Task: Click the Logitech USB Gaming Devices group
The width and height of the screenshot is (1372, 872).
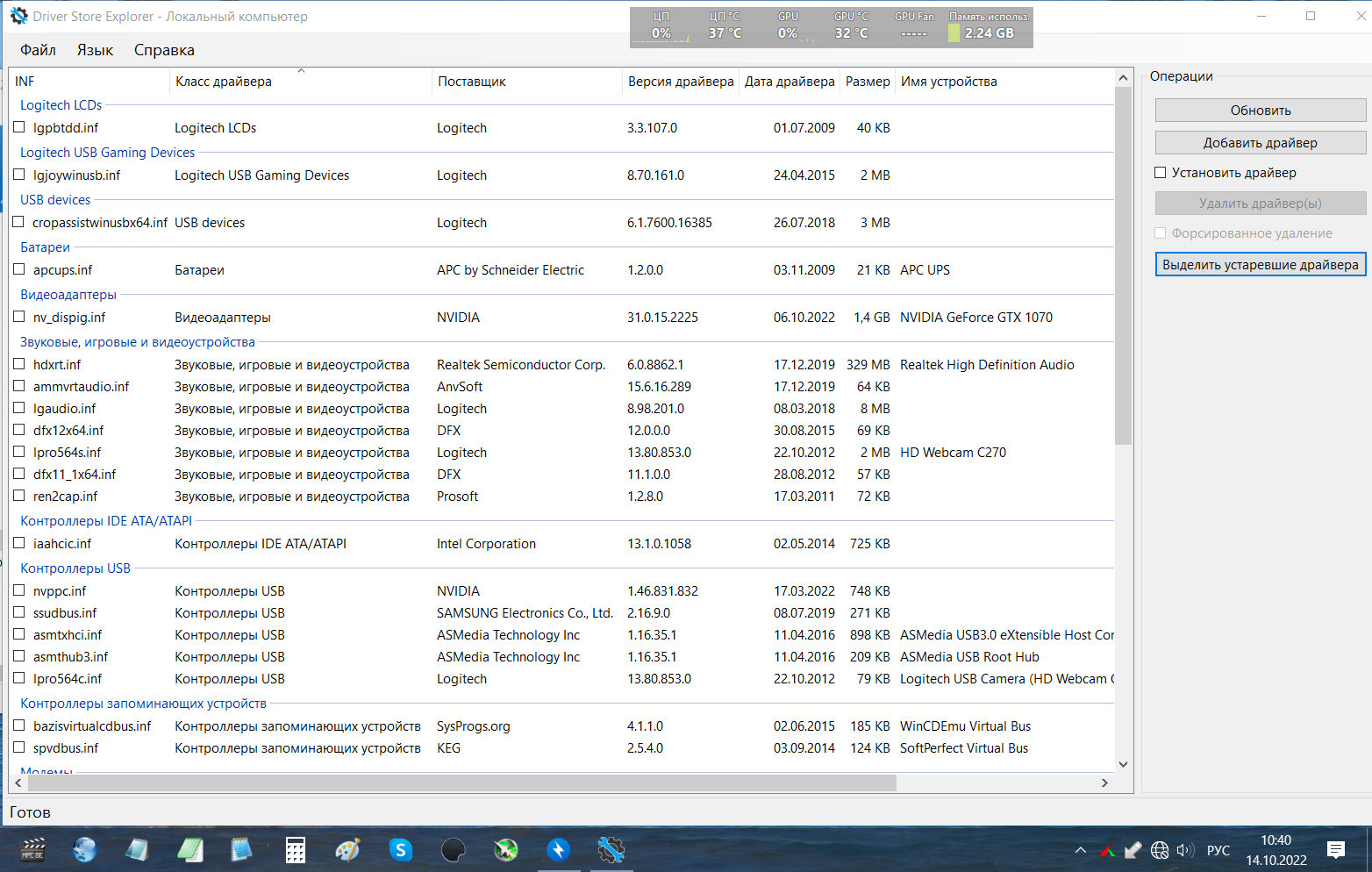Action: pos(107,153)
